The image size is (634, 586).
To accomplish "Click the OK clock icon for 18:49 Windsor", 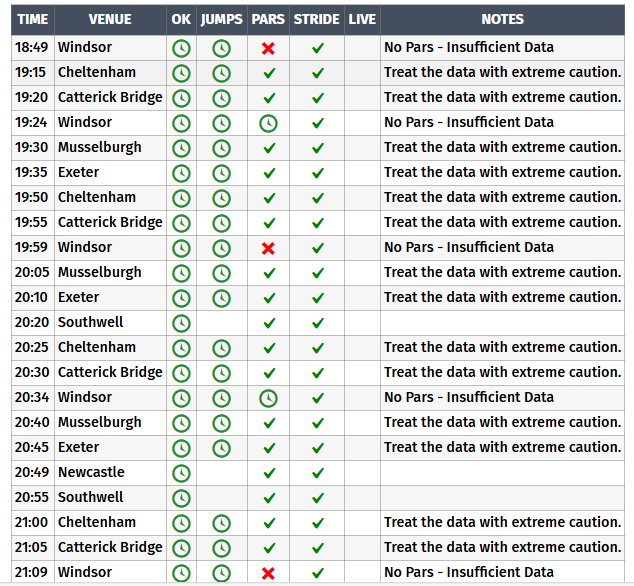I will [181, 48].
